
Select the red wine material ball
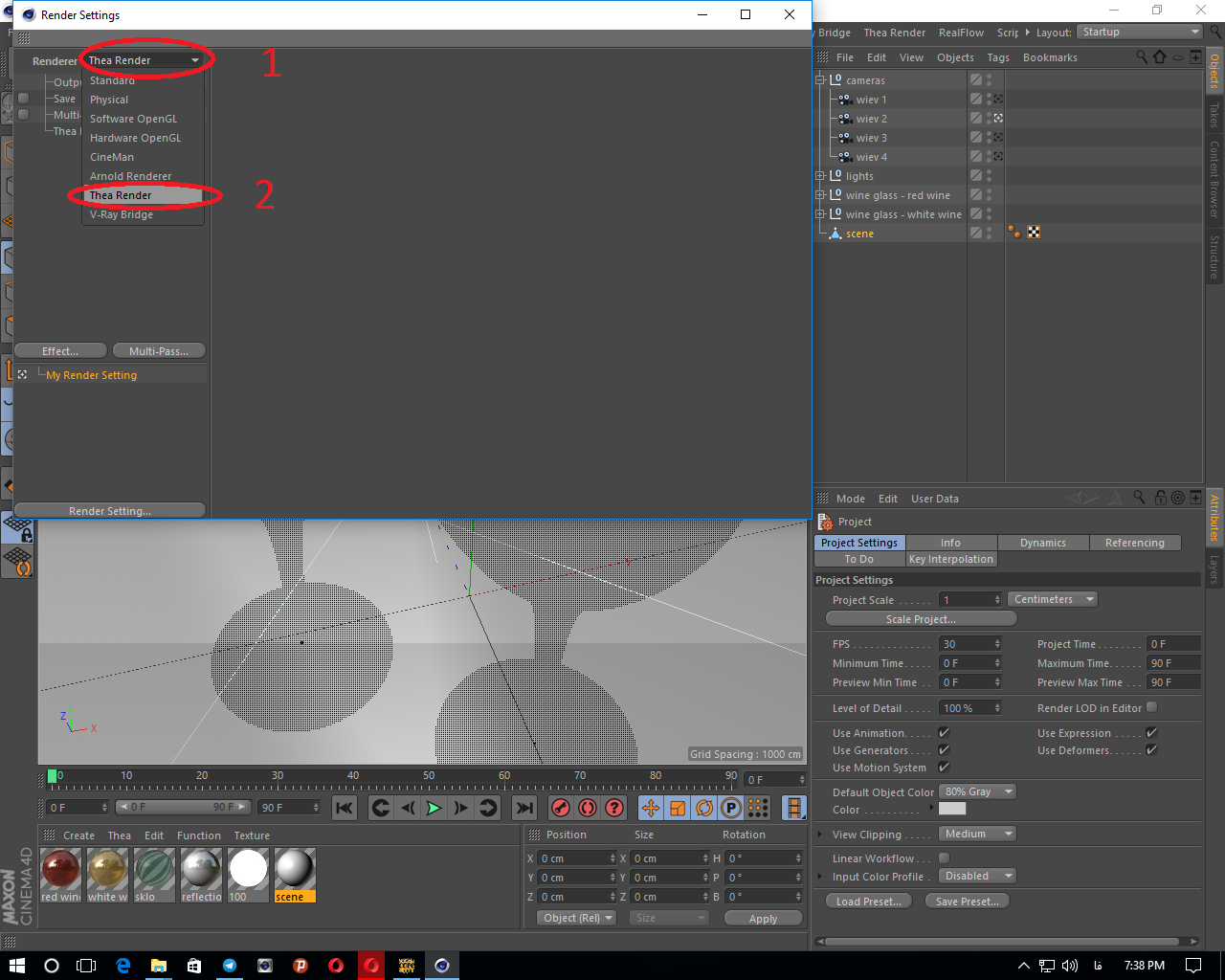(x=61, y=869)
